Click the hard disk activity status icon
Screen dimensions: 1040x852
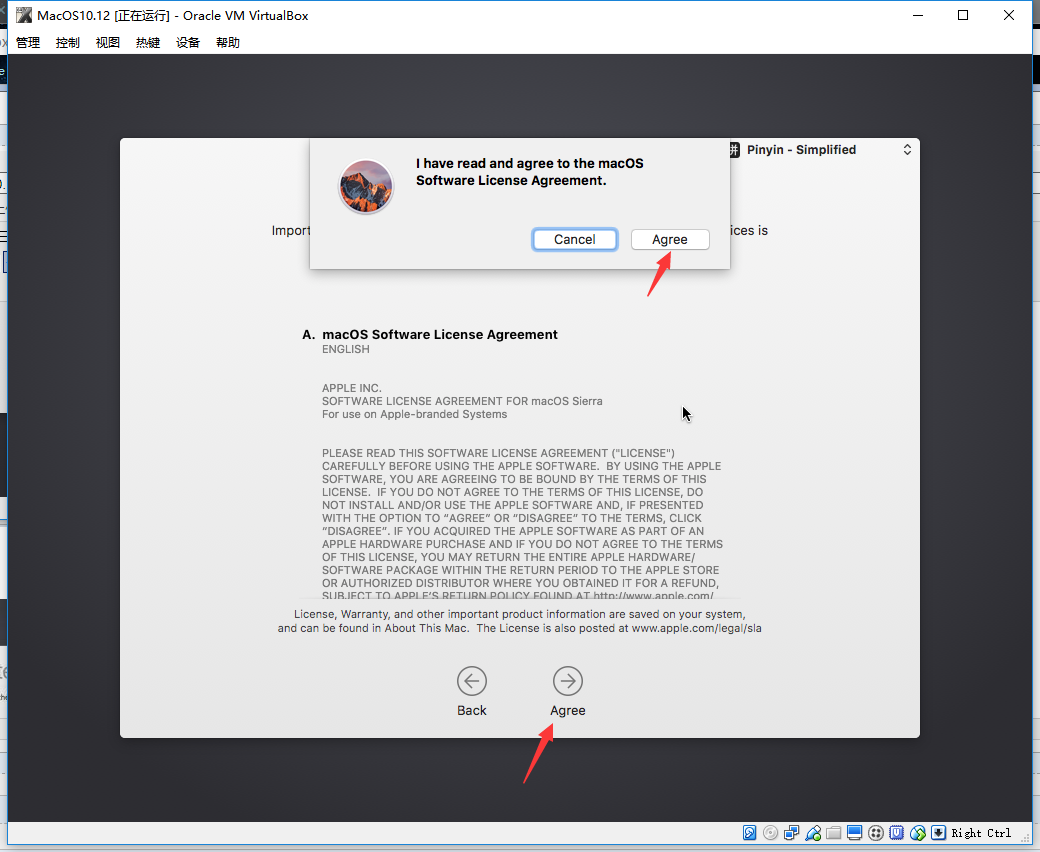(x=749, y=833)
